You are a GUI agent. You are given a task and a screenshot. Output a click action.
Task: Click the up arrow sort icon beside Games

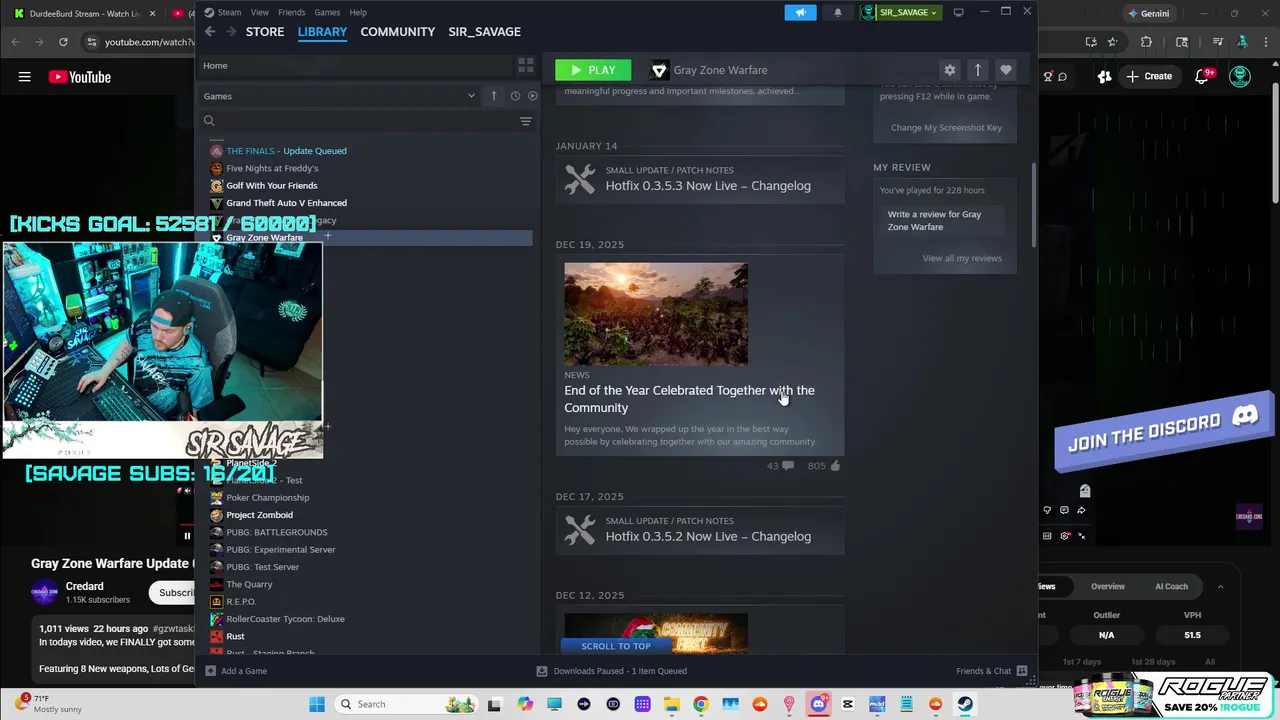[493, 96]
